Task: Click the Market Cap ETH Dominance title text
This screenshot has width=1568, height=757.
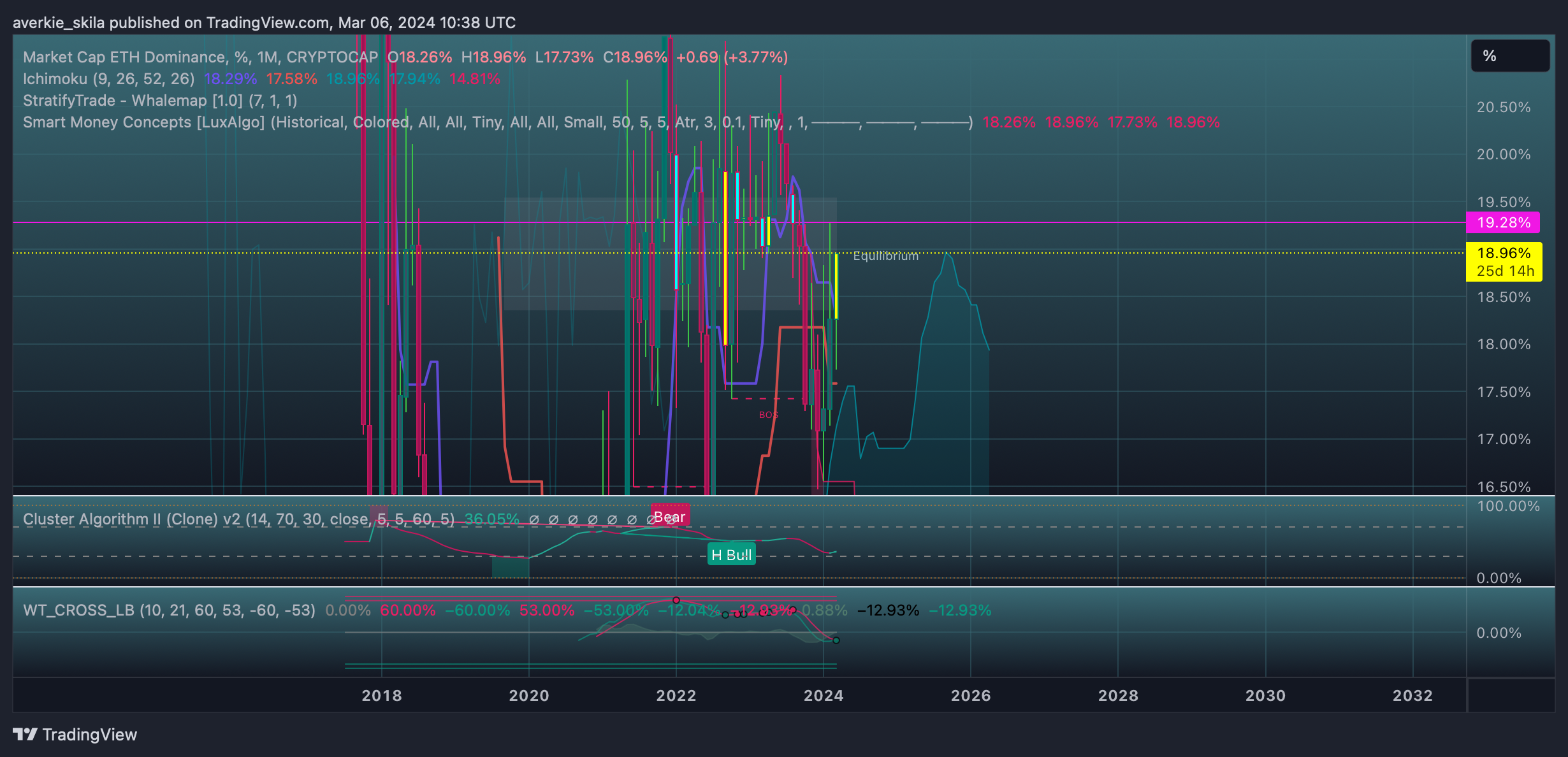Action: click(x=201, y=57)
